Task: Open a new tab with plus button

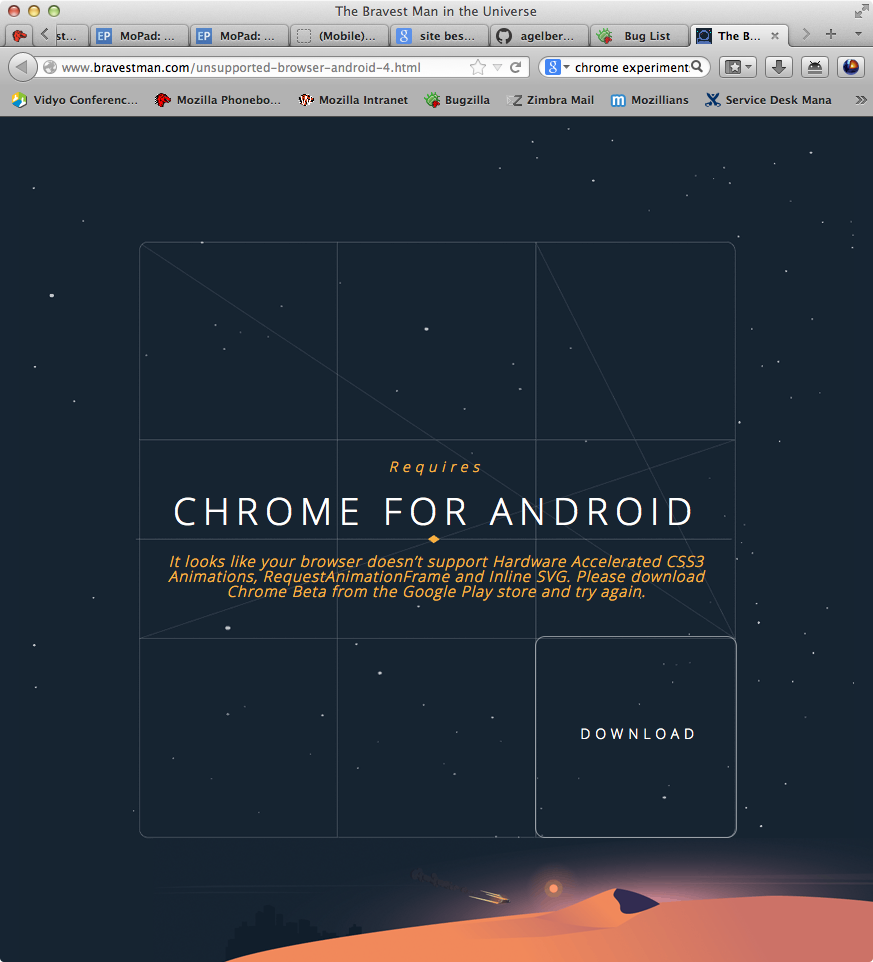Action: pyautogui.click(x=830, y=35)
